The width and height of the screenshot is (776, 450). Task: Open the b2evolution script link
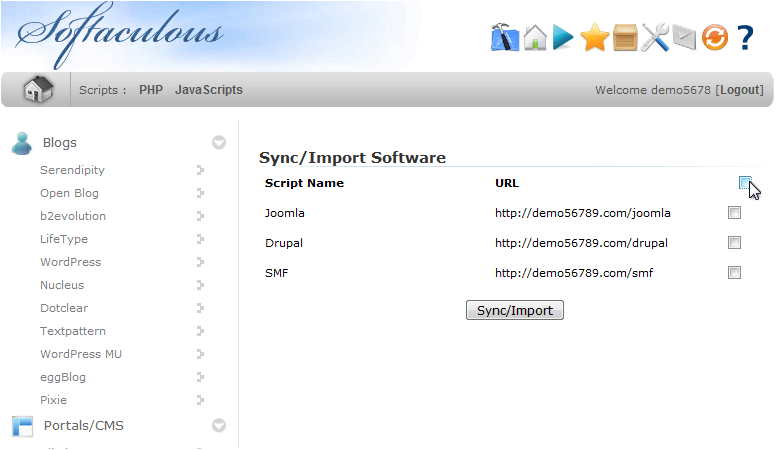[x=73, y=216]
